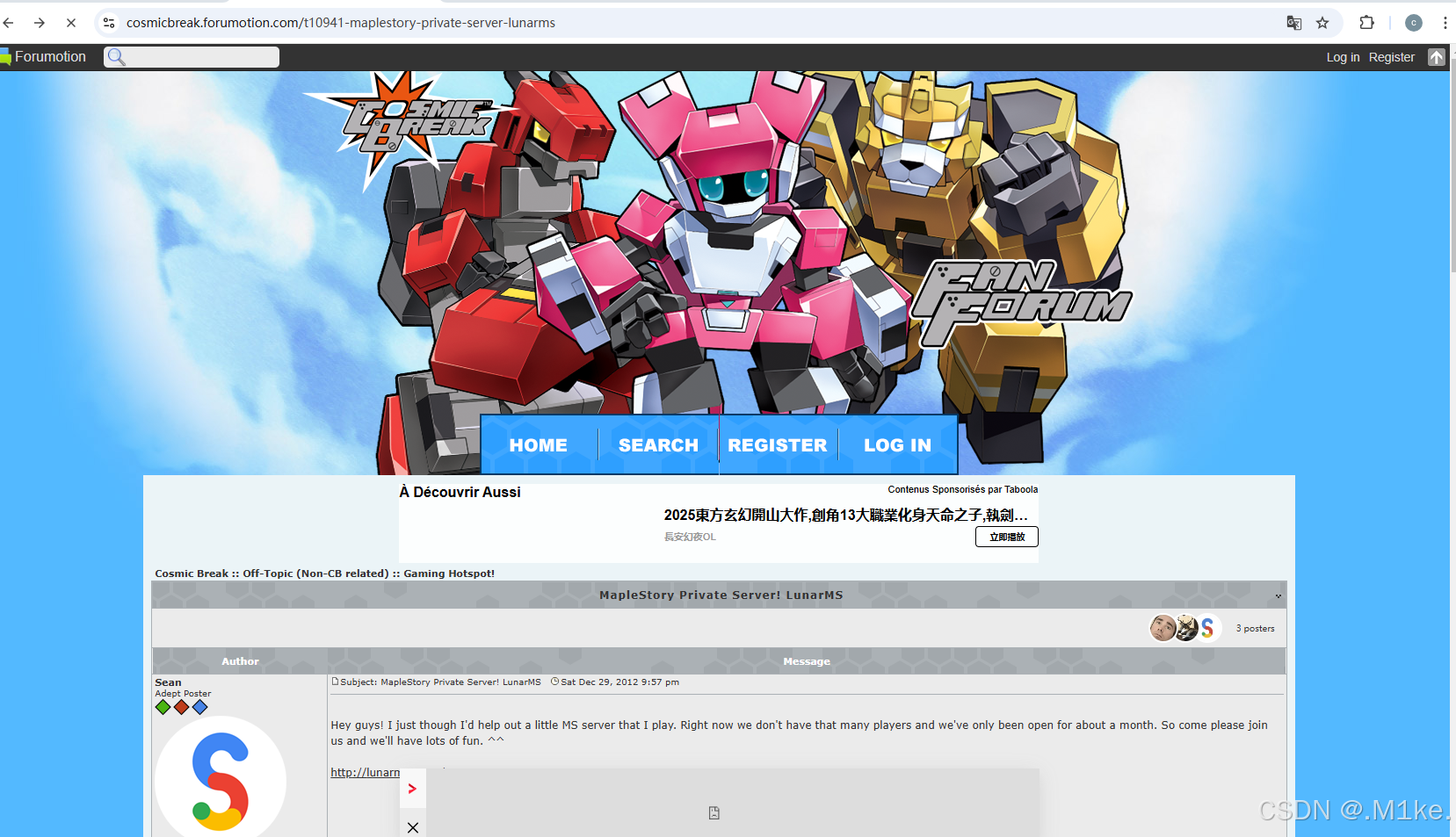Click second poster avatar thumbnail
The width and height of the screenshot is (1456, 837).
click(x=1186, y=628)
